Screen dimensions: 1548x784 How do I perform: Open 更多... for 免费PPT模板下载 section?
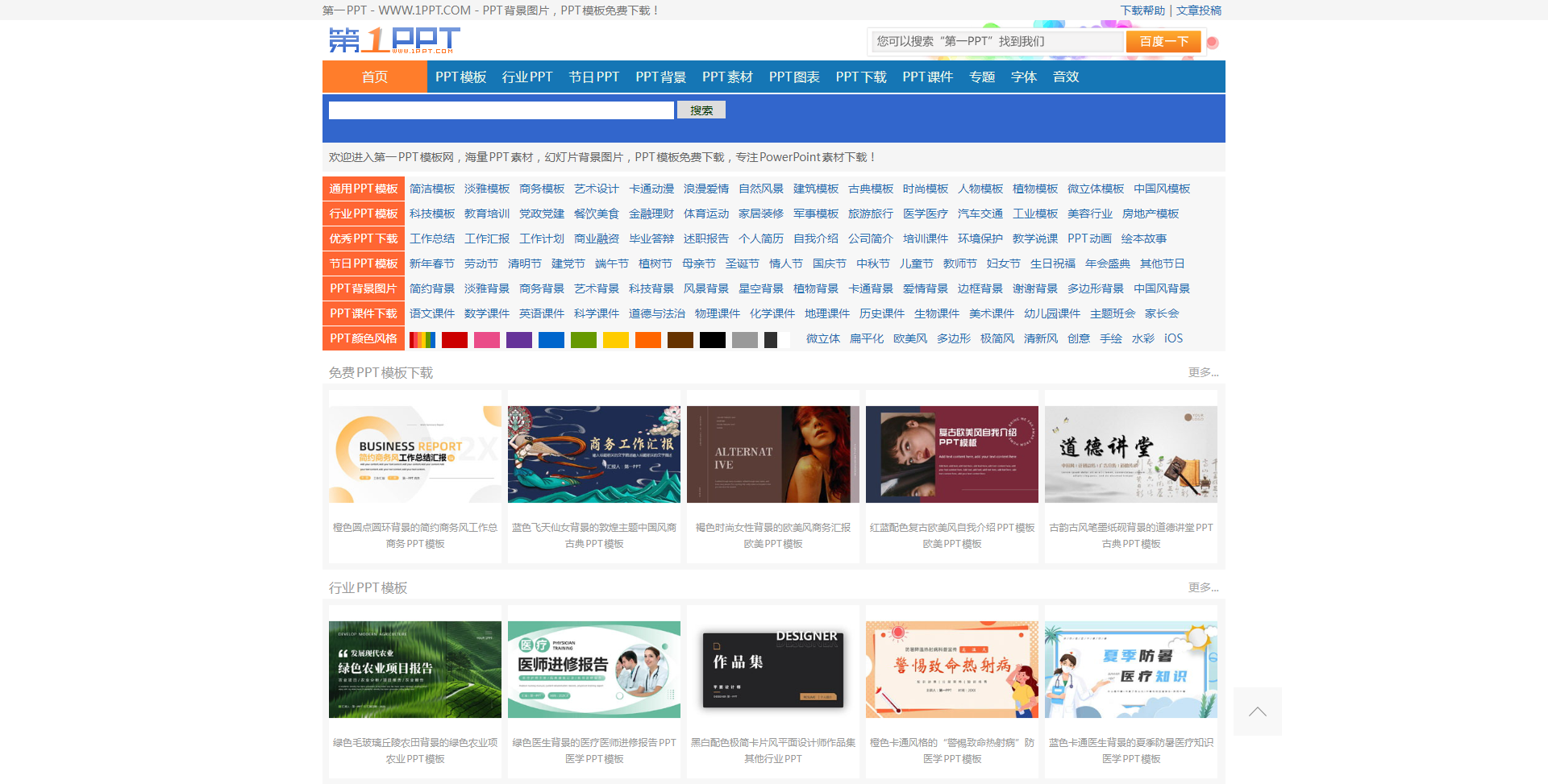pos(1202,372)
